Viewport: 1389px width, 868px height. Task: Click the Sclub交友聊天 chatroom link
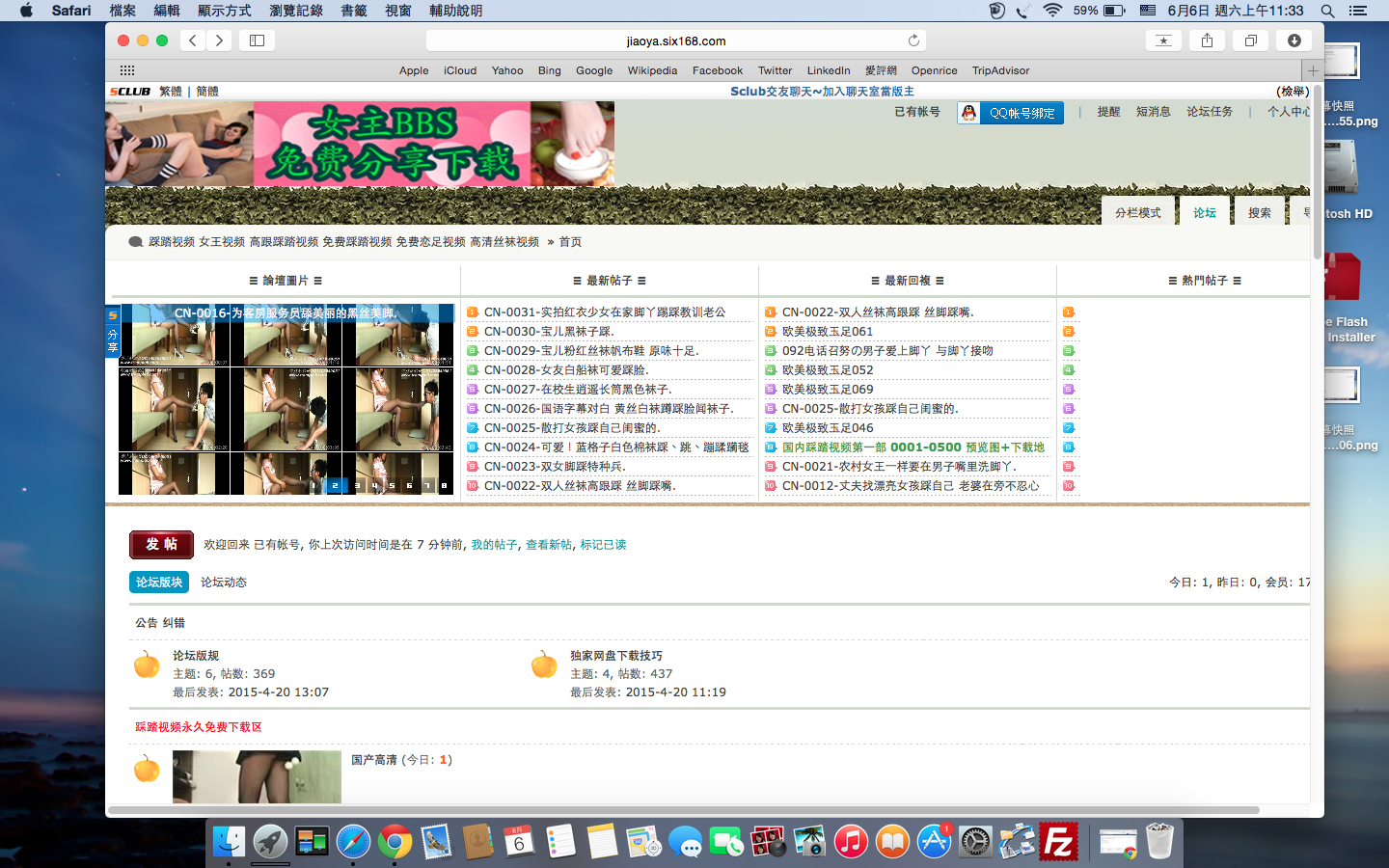coord(822,92)
